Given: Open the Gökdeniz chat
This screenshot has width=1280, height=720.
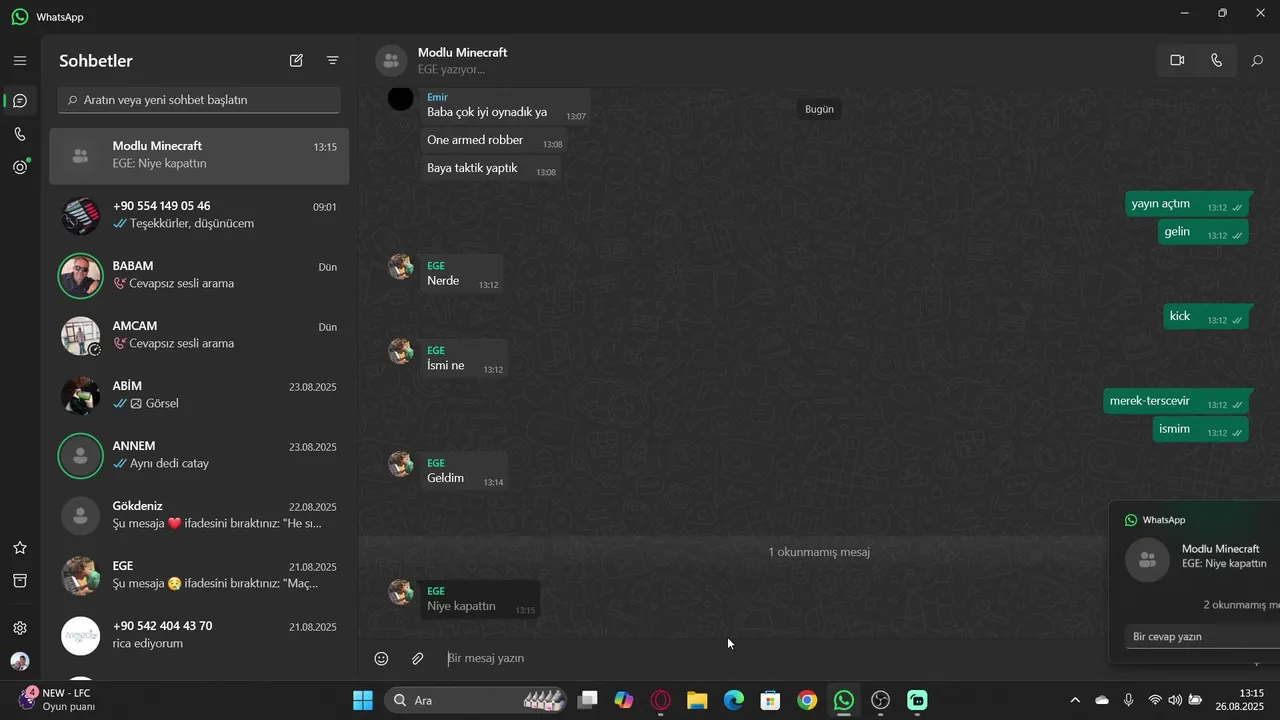Looking at the screenshot, I should click(x=199, y=515).
